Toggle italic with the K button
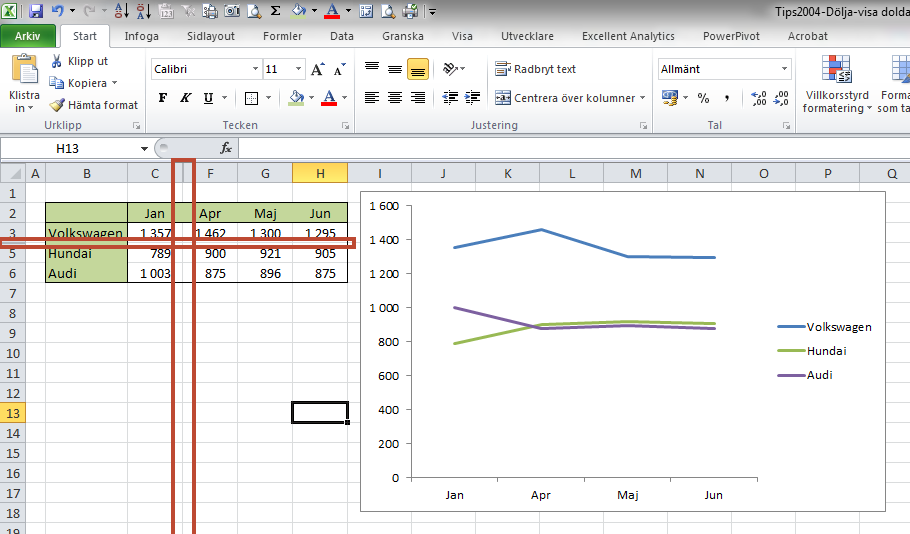The width and height of the screenshot is (910, 534). coord(186,98)
